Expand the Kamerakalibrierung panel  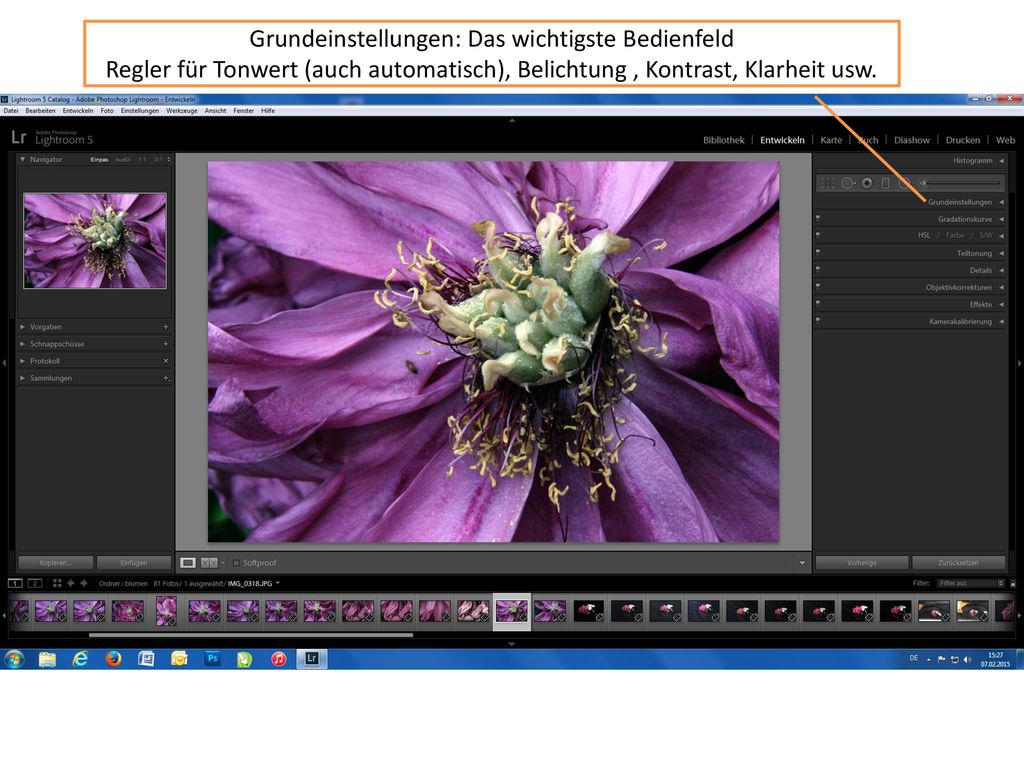pyautogui.click(x=1001, y=321)
